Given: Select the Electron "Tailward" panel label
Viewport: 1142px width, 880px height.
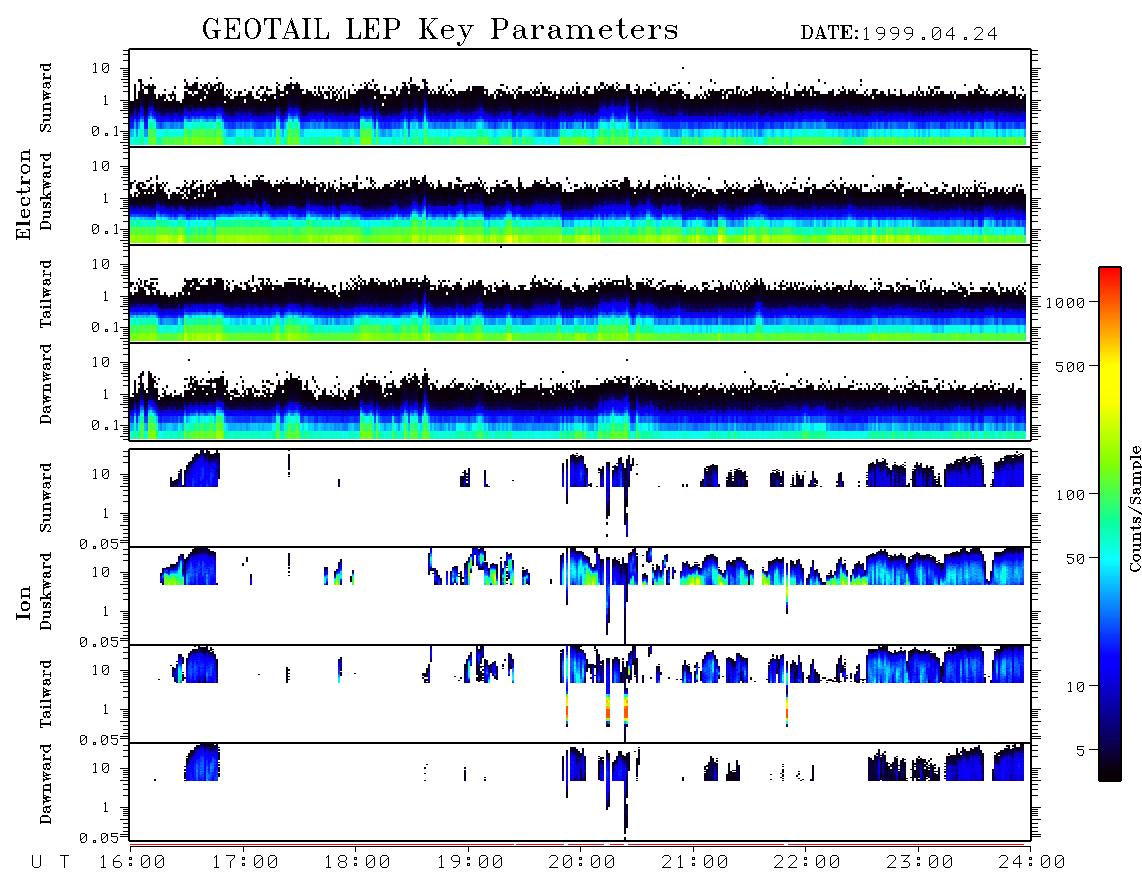Looking at the screenshot, I should pyautogui.click(x=46, y=294).
